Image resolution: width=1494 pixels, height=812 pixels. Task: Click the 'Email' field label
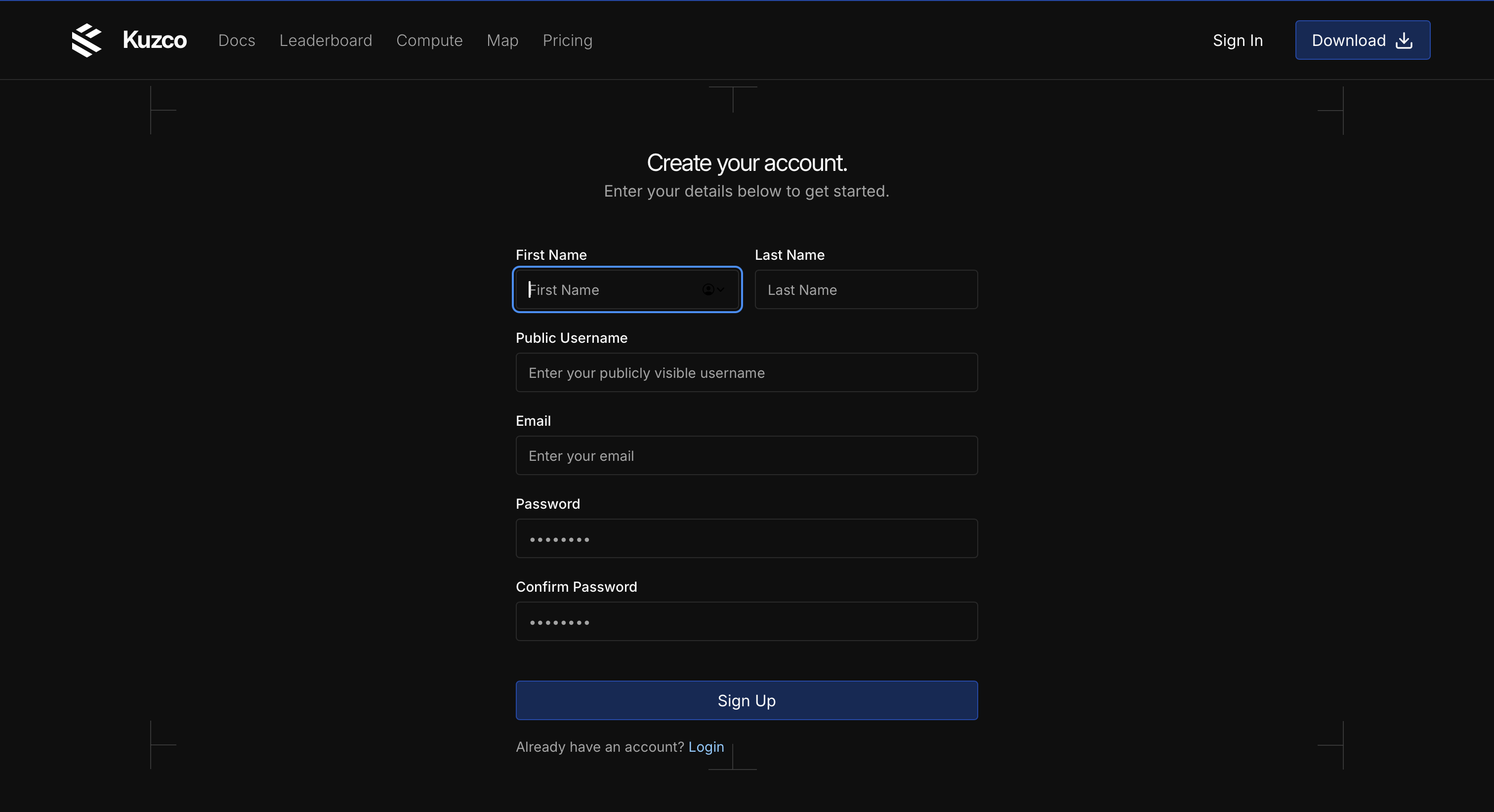(x=533, y=420)
